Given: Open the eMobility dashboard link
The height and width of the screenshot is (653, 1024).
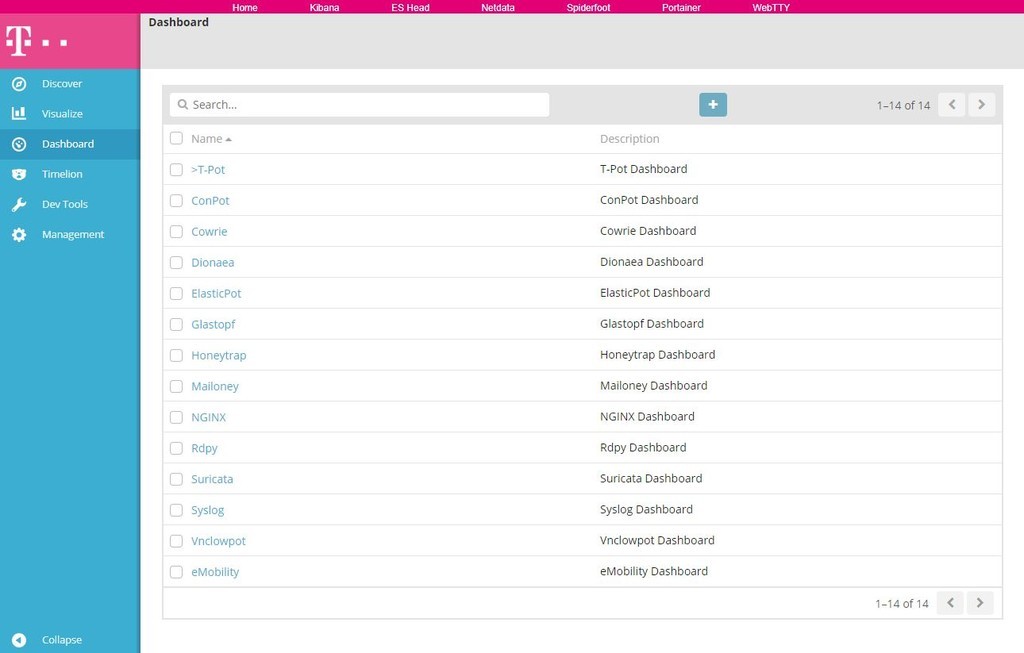Looking at the screenshot, I should (x=215, y=572).
